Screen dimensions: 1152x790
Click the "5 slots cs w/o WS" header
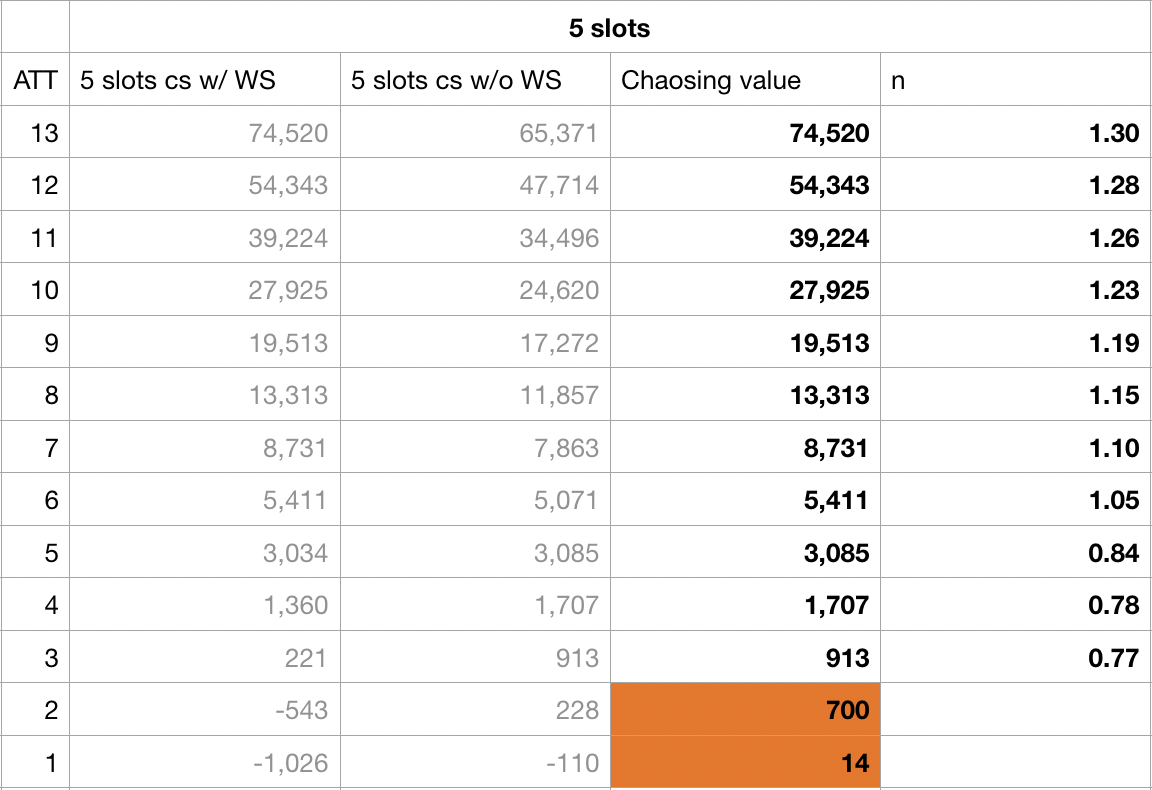[x=475, y=81]
